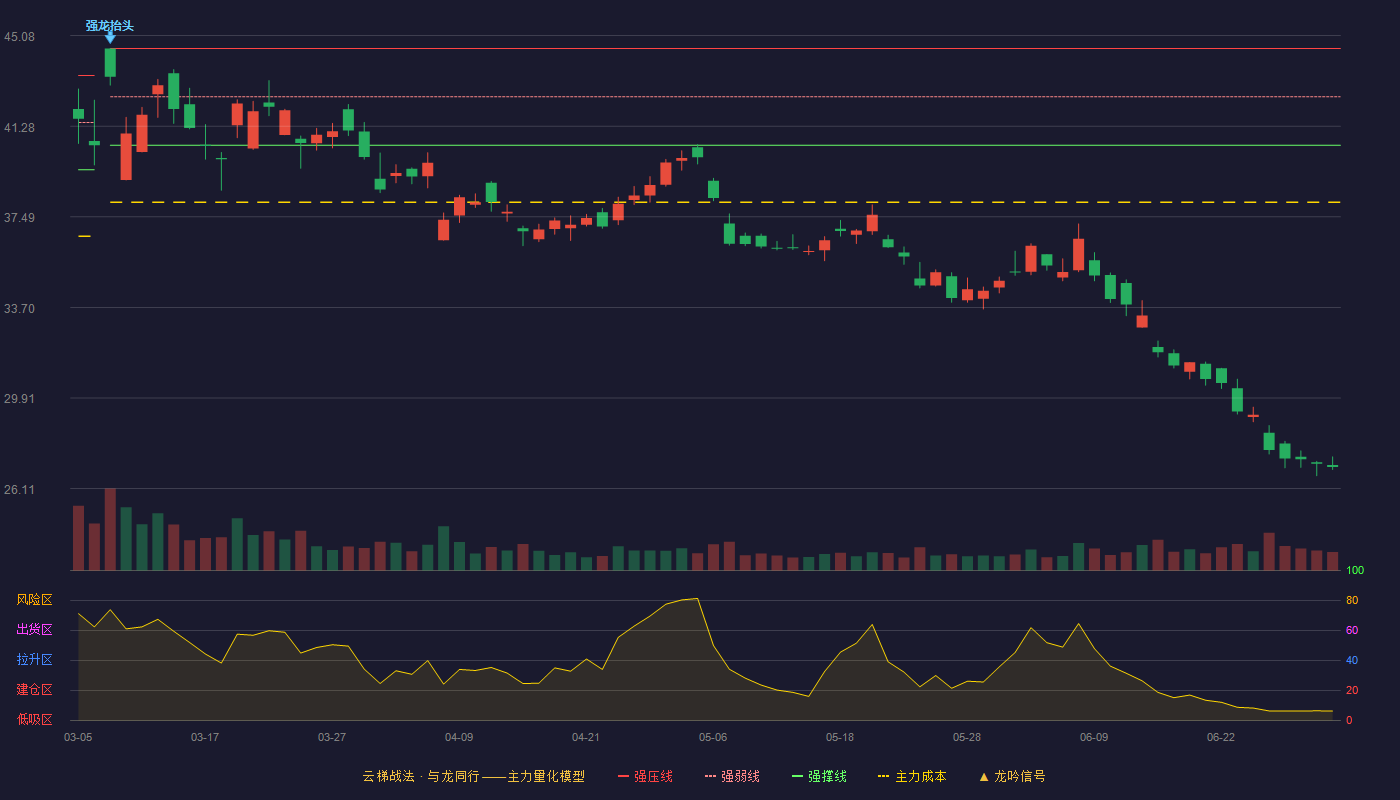Screen dimensions: 1400x800
Task: Click the 41.28 price axis label
Action: (x=19, y=128)
